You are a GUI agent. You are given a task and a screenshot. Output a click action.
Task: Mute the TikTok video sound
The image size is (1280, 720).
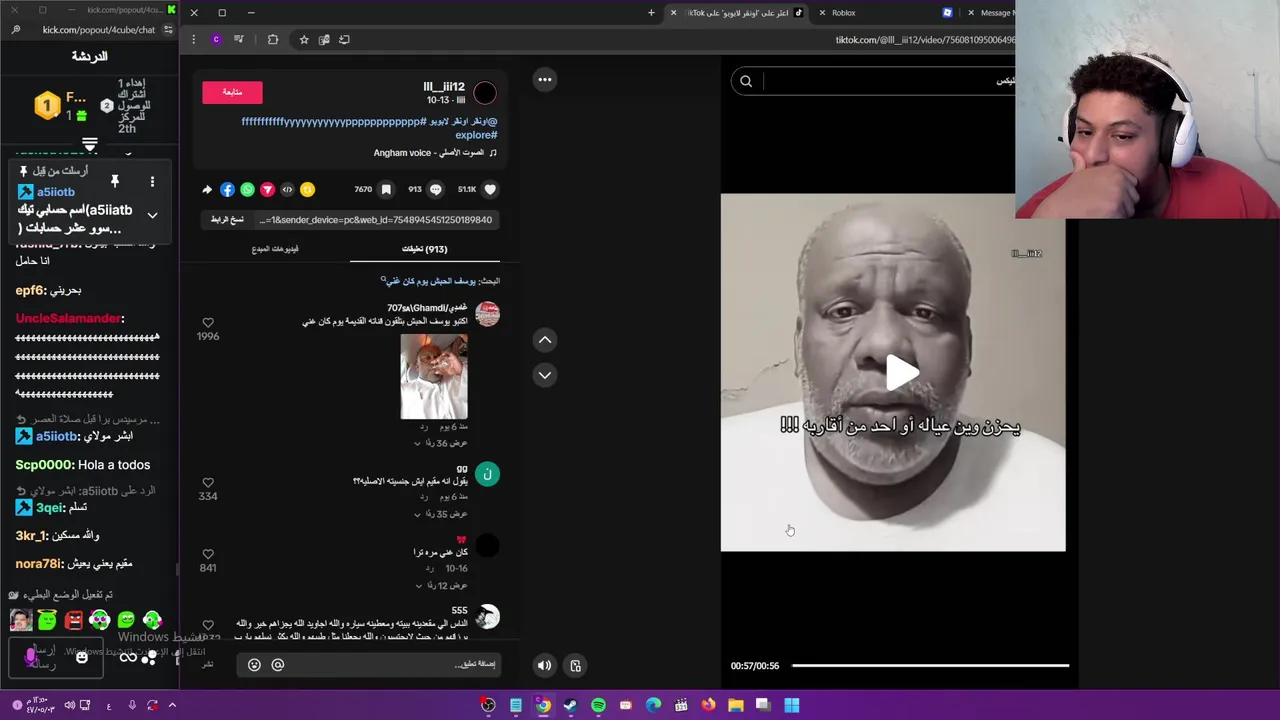[x=544, y=665]
